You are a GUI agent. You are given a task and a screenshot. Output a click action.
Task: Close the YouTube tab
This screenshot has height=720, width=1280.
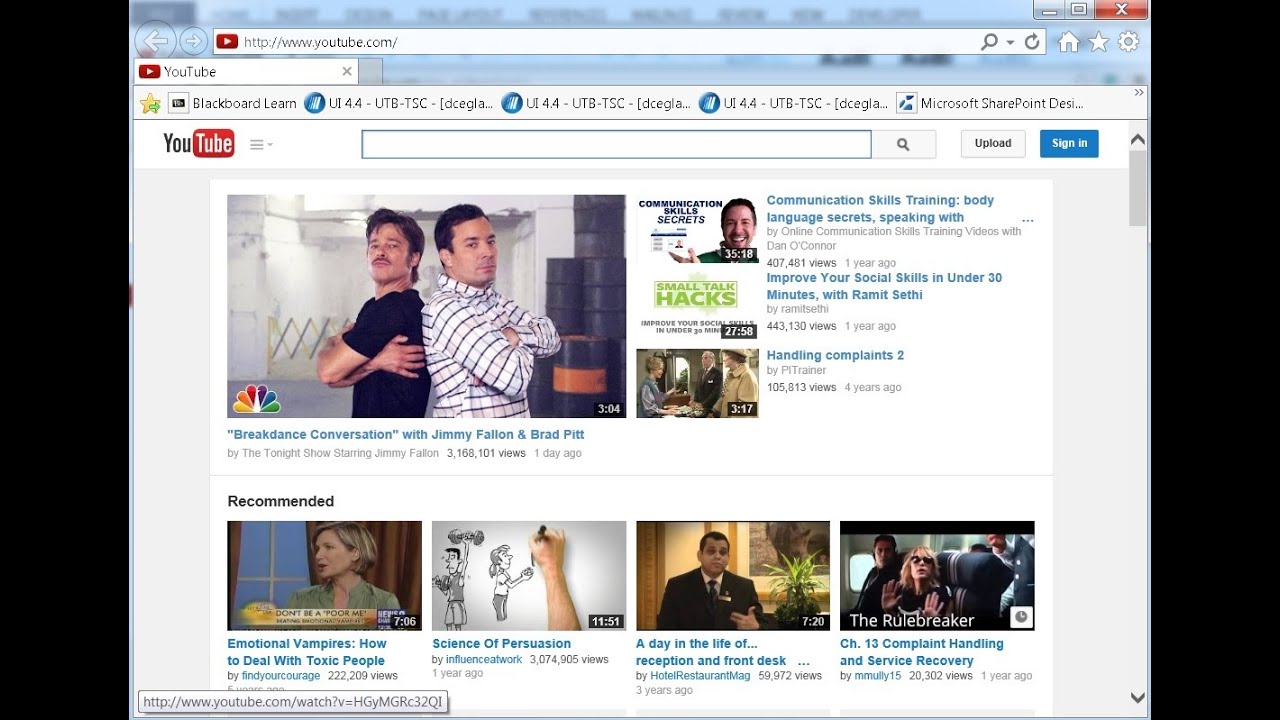point(347,72)
